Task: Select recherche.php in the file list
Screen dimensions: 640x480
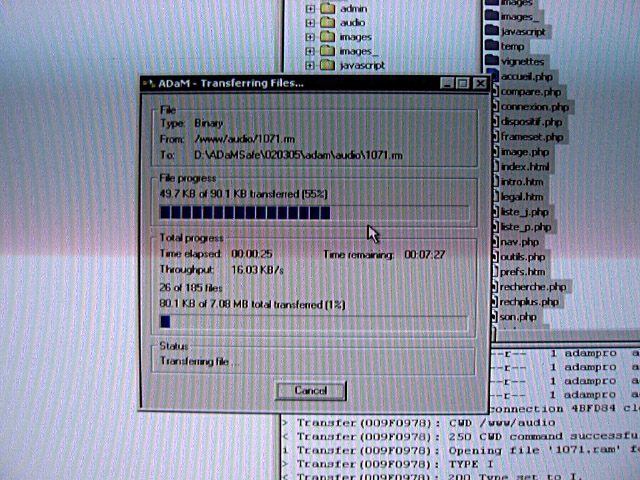Action: pyautogui.click(x=533, y=287)
